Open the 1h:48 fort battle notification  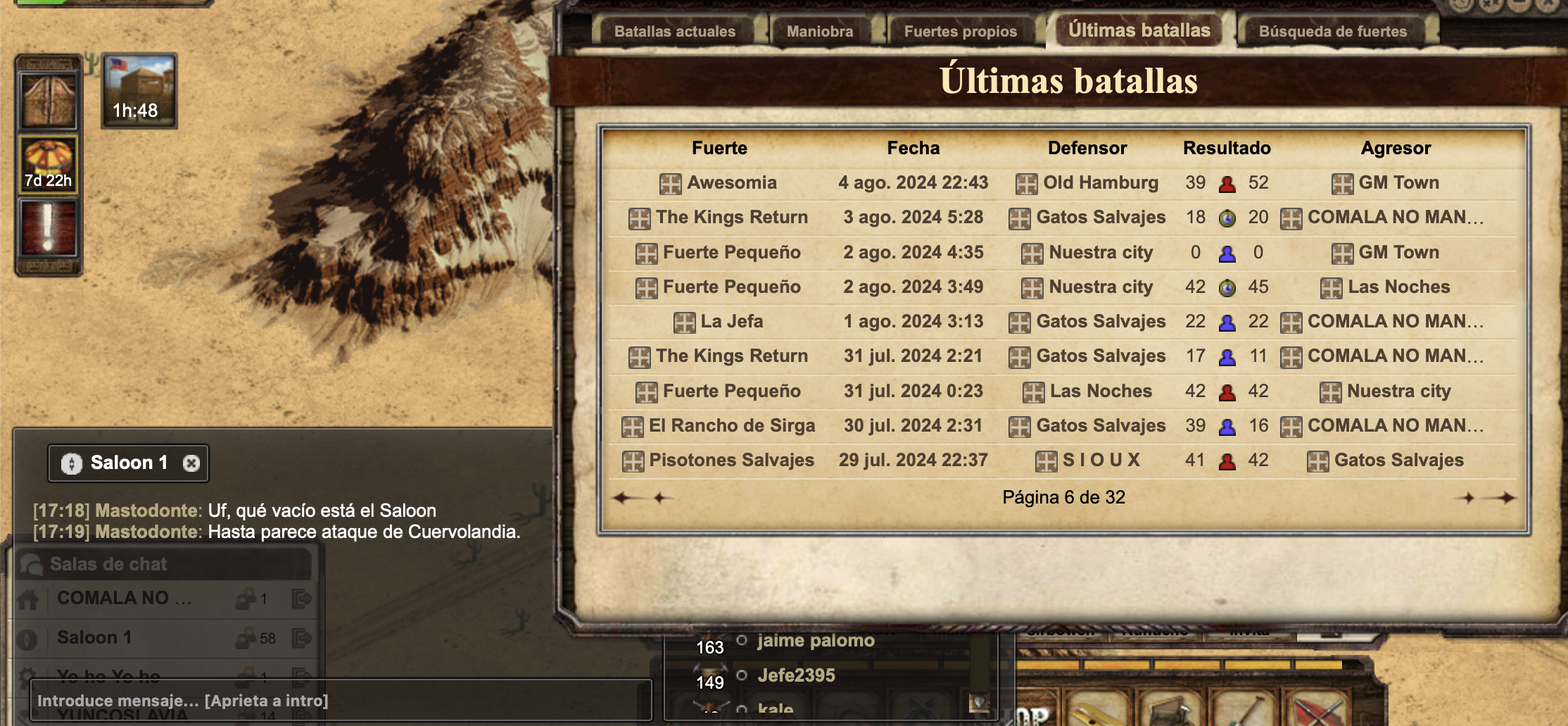(139, 91)
